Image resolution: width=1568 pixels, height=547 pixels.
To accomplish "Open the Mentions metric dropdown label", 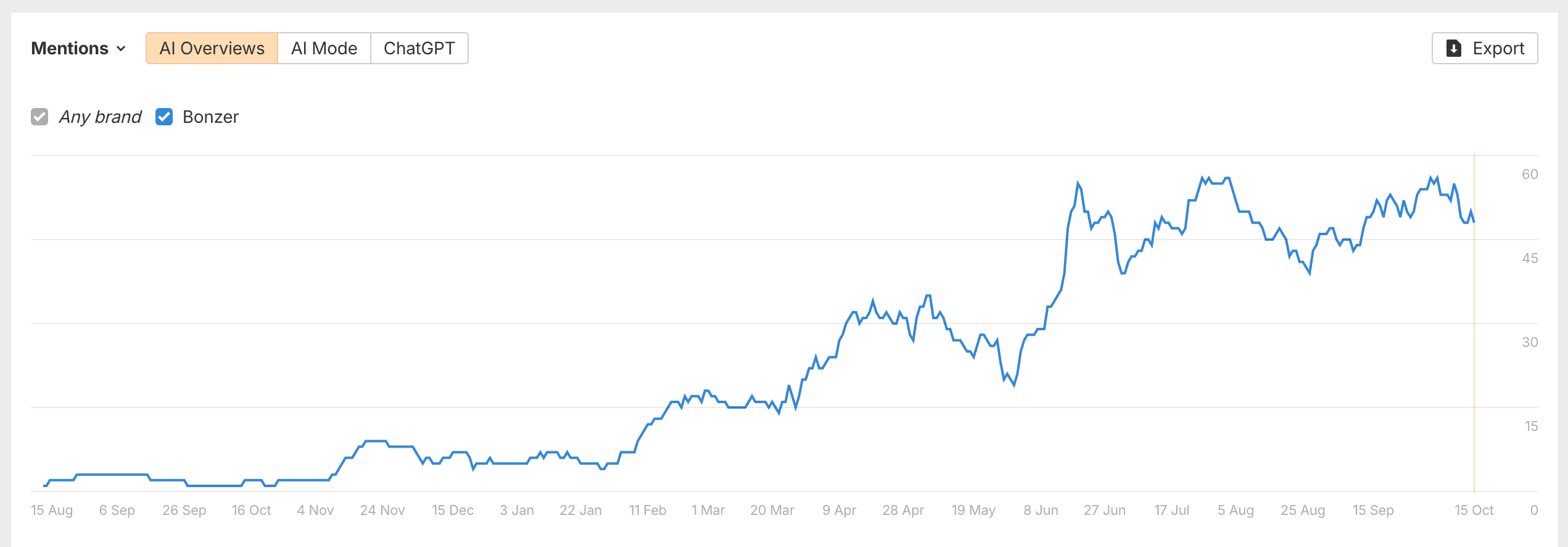I will (70, 48).
